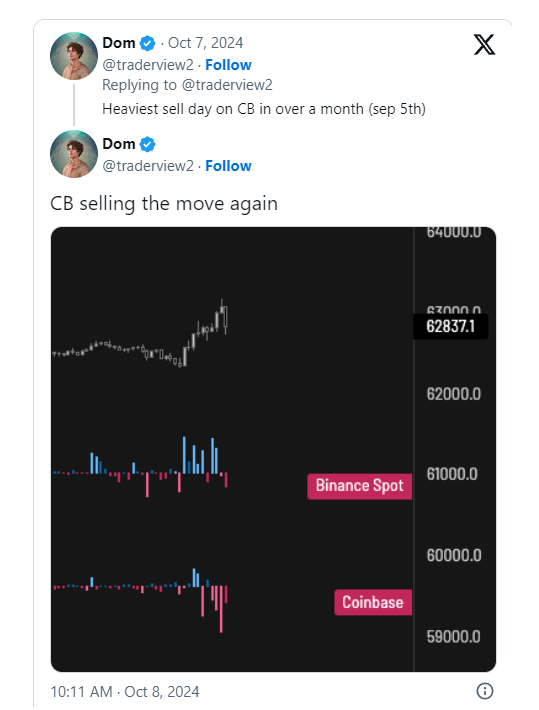The image size is (539, 710).
Task: Click the Replying to @traderview2 mention
Action: tap(227, 85)
